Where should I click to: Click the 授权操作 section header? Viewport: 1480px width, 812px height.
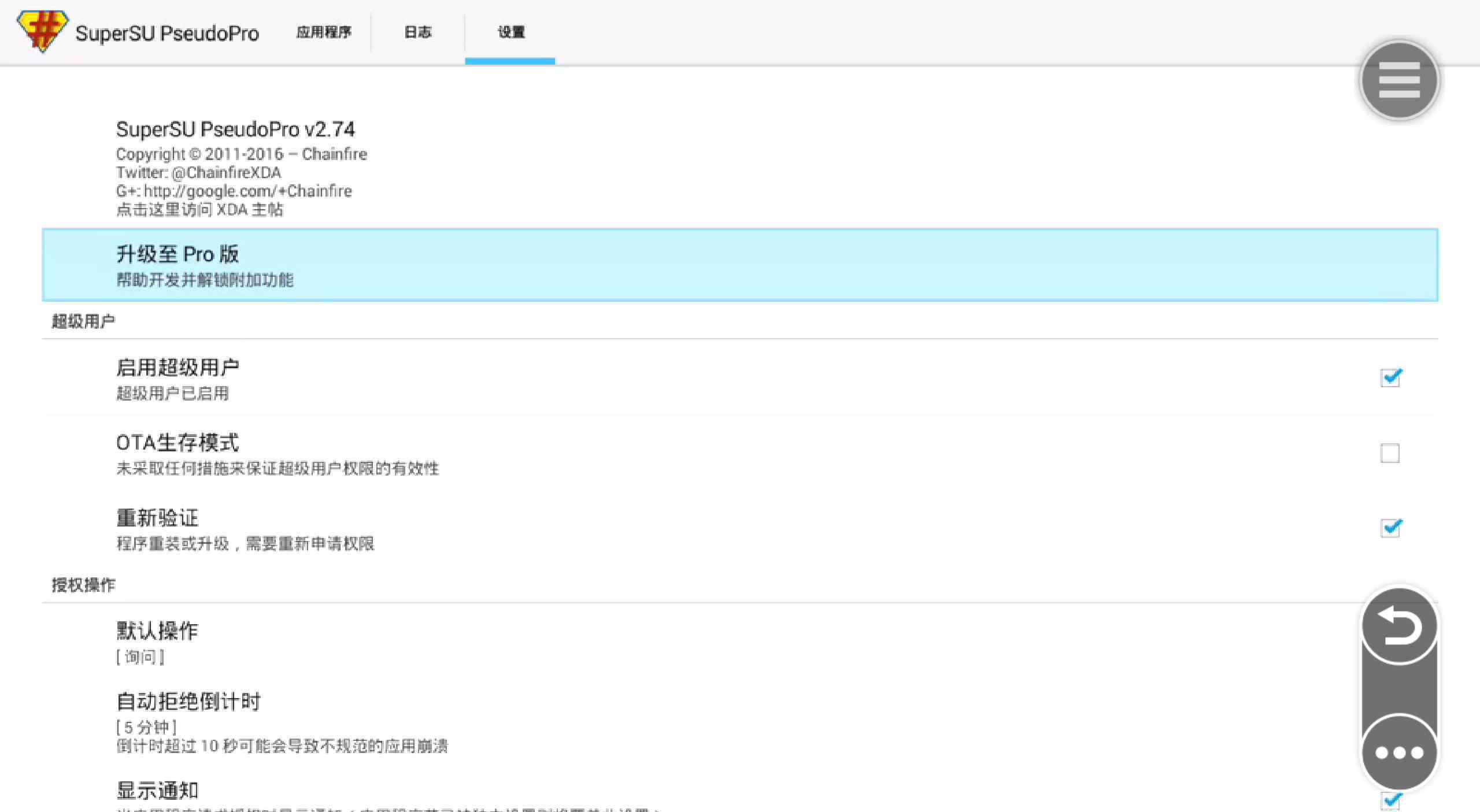[x=83, y=585]
